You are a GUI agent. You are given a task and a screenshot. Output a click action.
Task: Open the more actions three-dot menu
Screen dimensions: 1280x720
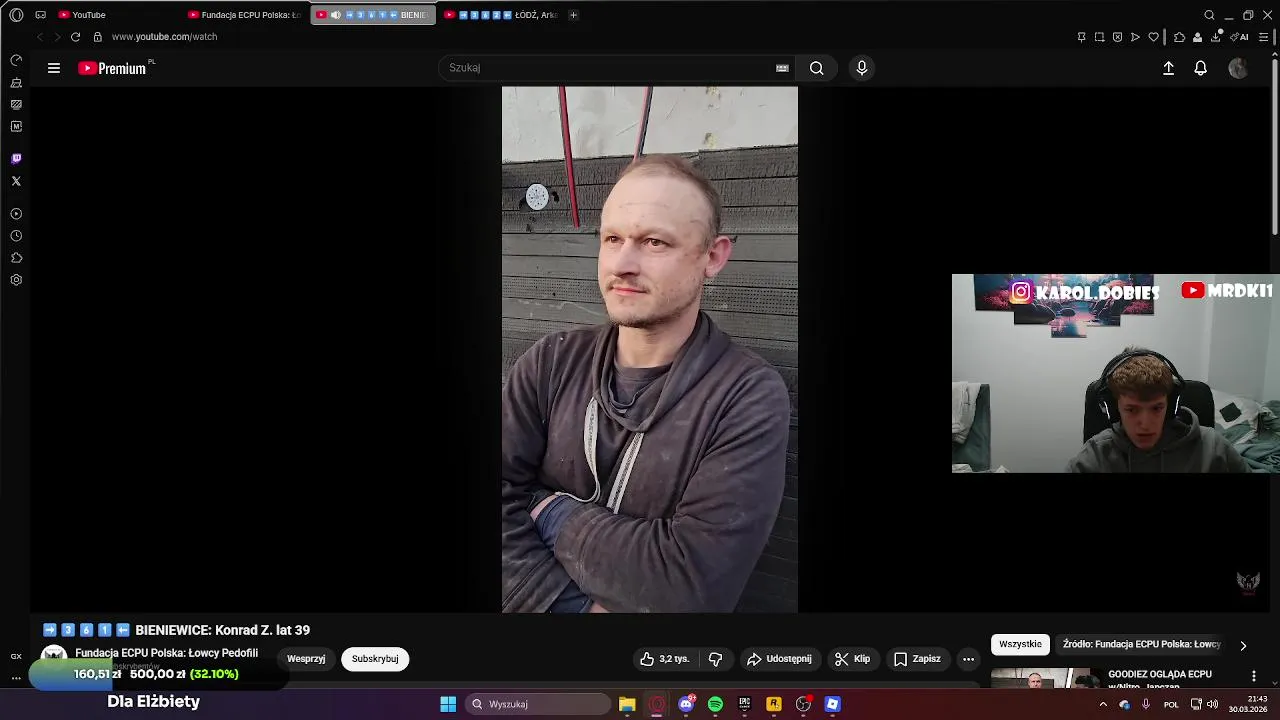pos(968,659)
